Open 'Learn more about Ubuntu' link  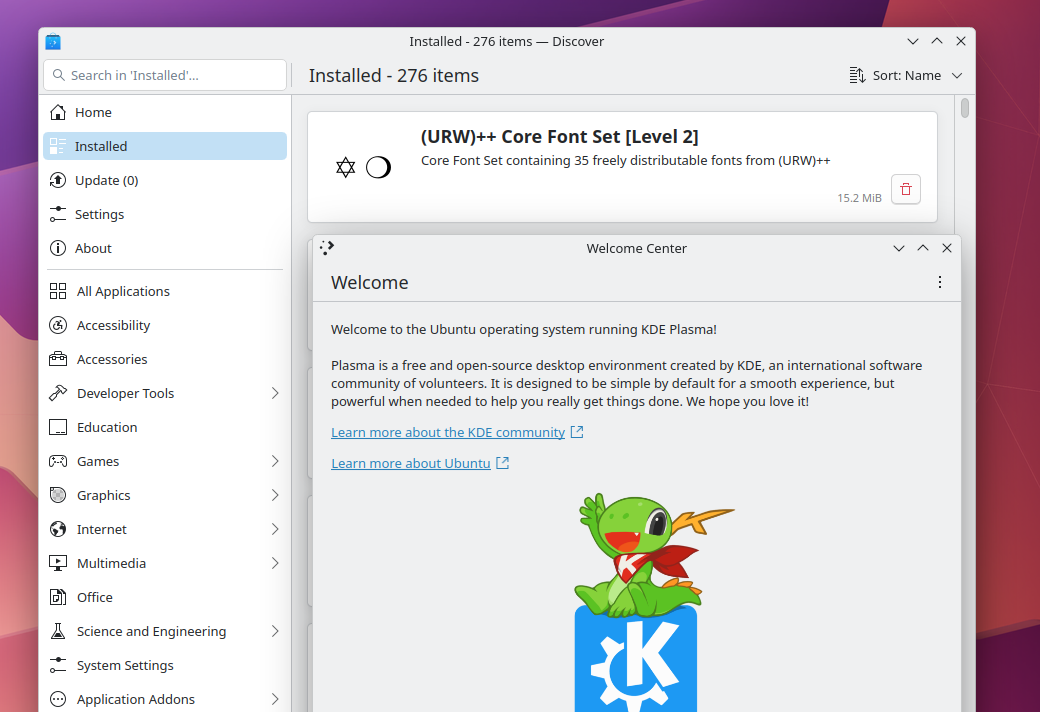[x=411, y=464]
